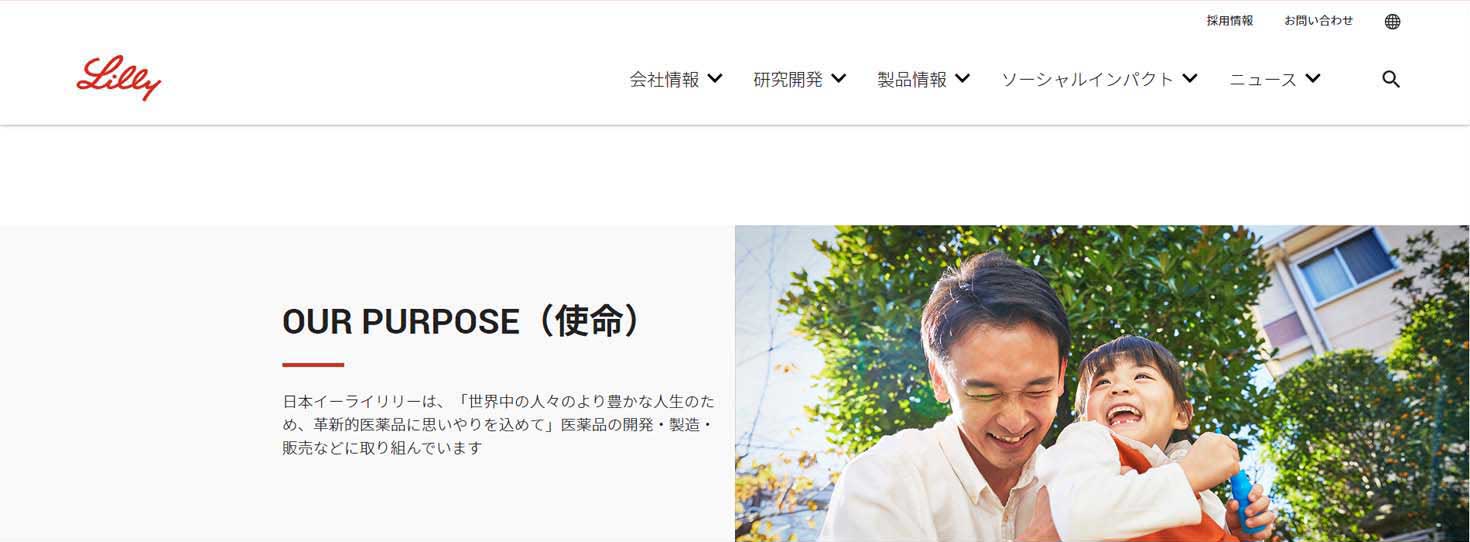Screen dimensions: 1470x542
Task: Open the ソーシャルインパクト menu label
Action: click(x=1087, y=79)
